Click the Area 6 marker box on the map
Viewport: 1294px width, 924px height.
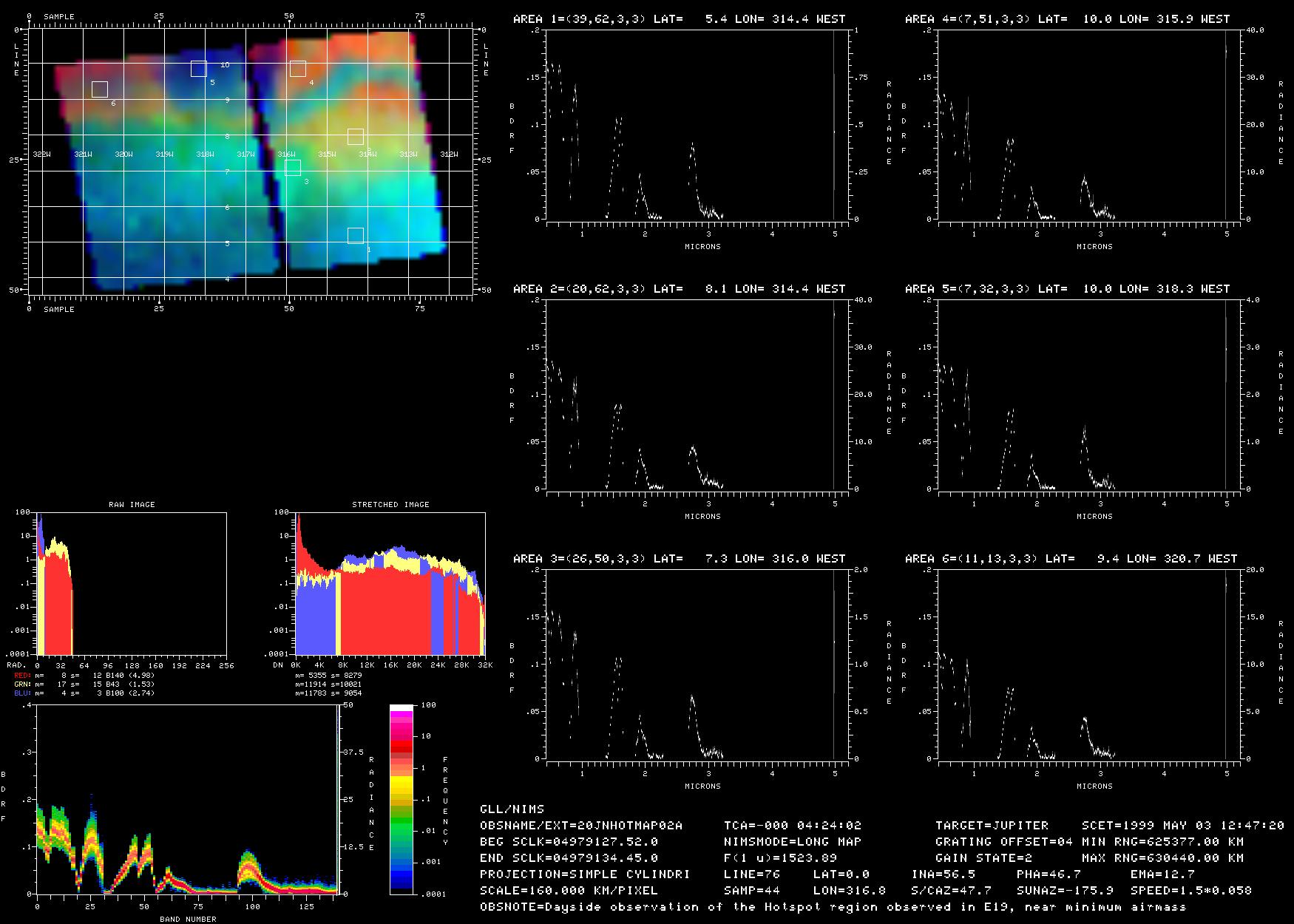pyautogui.click(x=100, y=89)
